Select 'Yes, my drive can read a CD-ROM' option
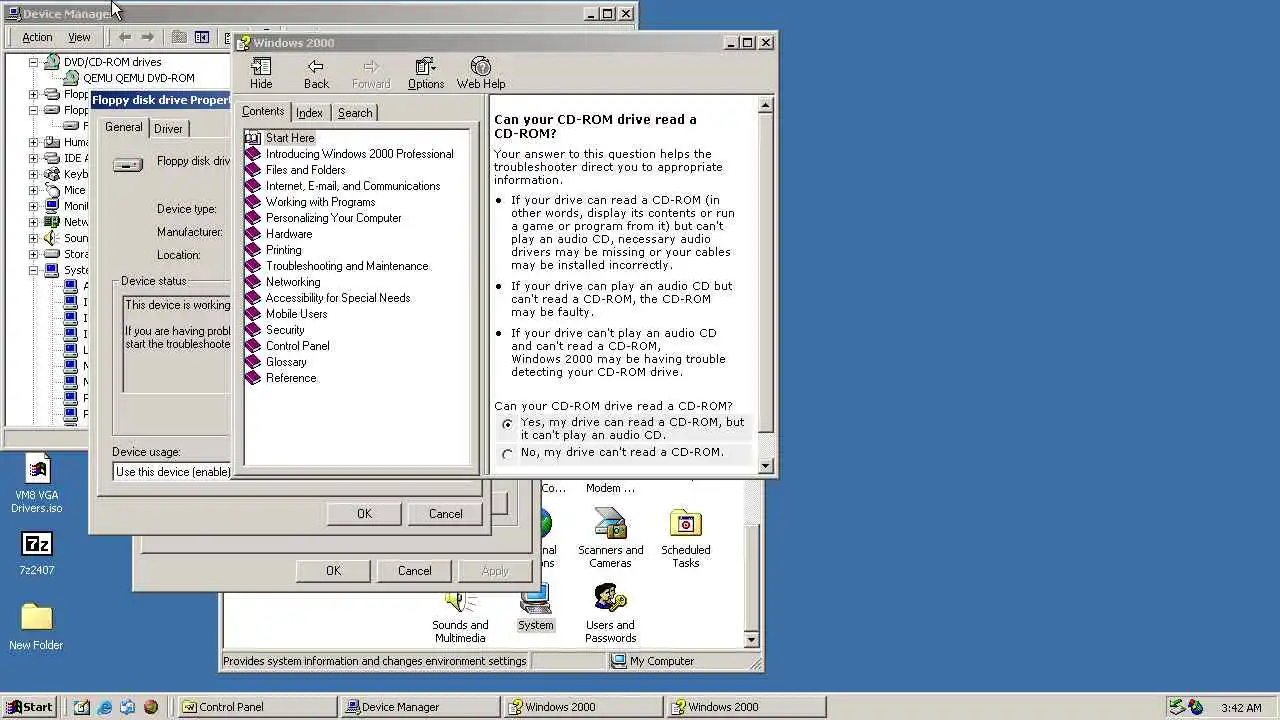Viewport: 1280px width, 720px height. [x=508, y=424]
